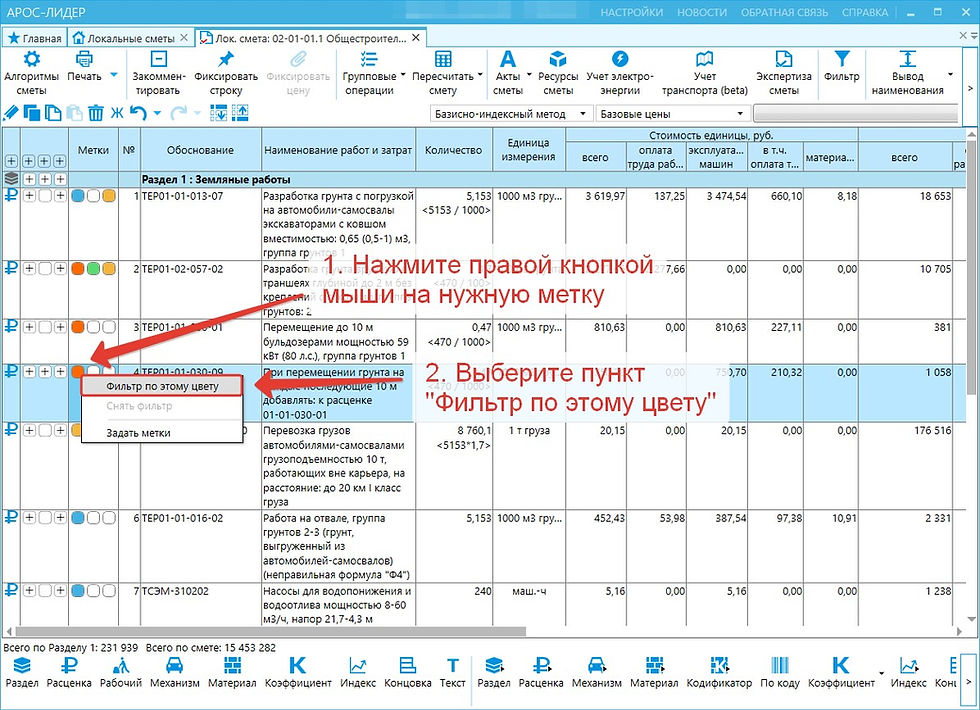Expand first plus in Раздел 1 row

pyautogui.click(x=29, y=179)
